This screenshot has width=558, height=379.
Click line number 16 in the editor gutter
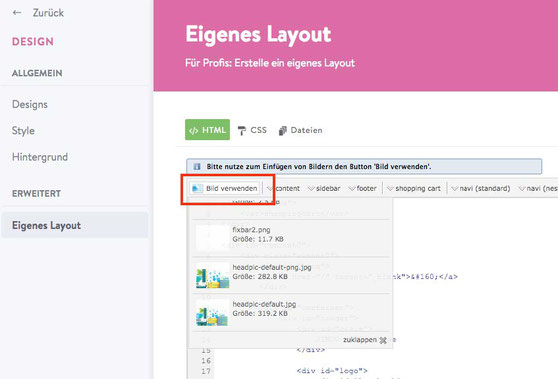[x=206, y=361]
